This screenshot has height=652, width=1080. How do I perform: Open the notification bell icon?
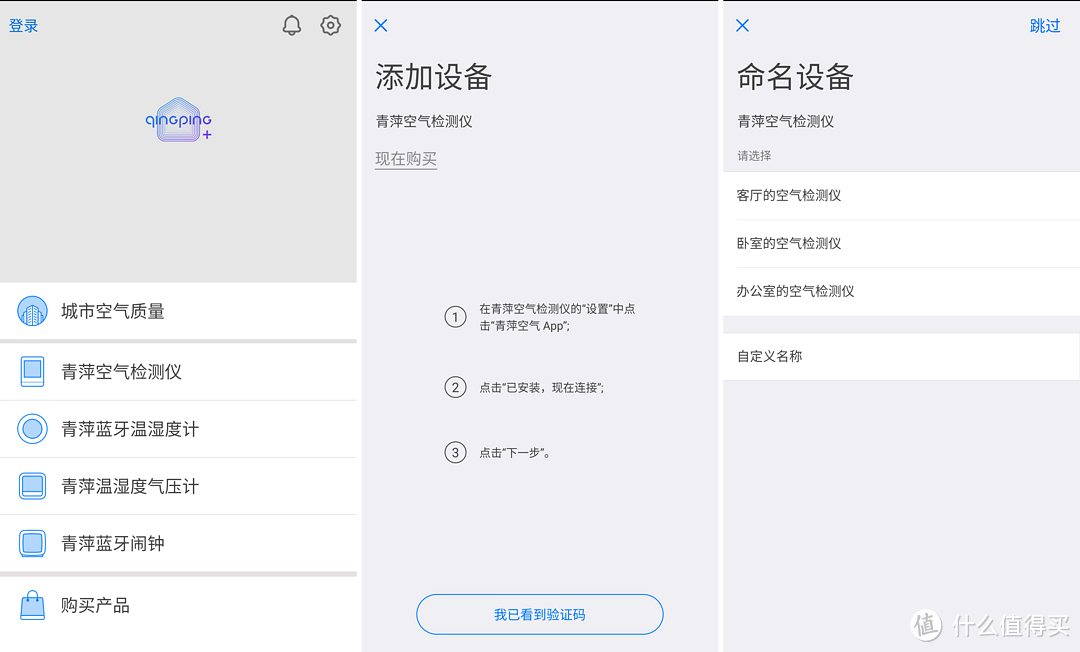coord(292,25)
